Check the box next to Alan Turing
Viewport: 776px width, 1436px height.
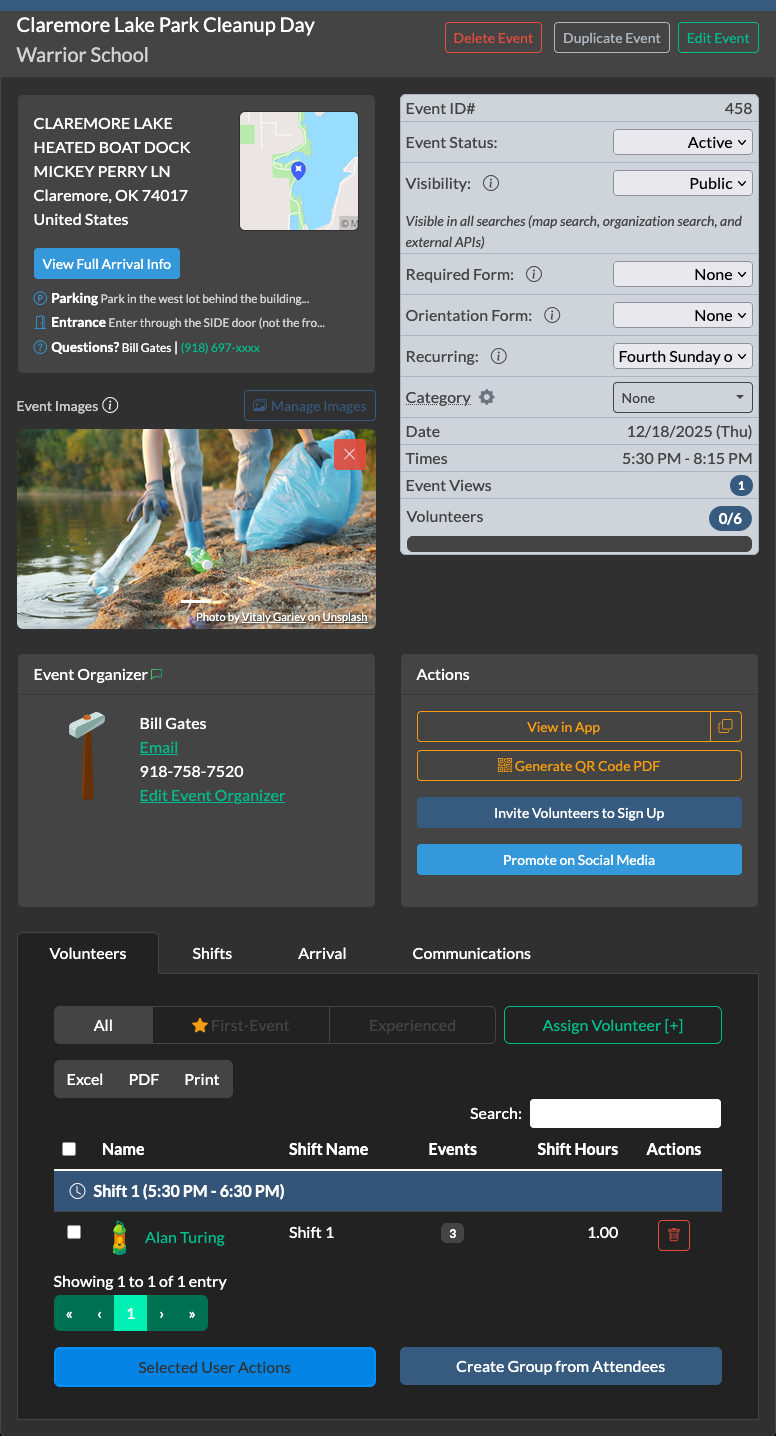(74, 1232)
